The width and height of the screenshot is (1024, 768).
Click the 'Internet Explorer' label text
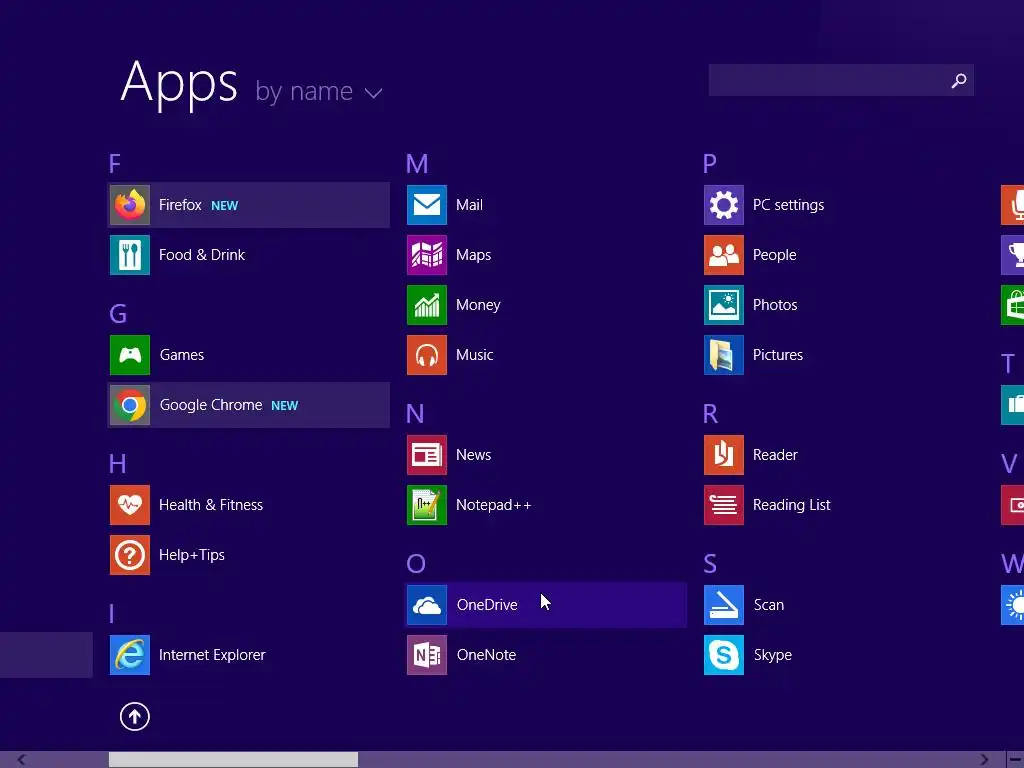(212, 655)
